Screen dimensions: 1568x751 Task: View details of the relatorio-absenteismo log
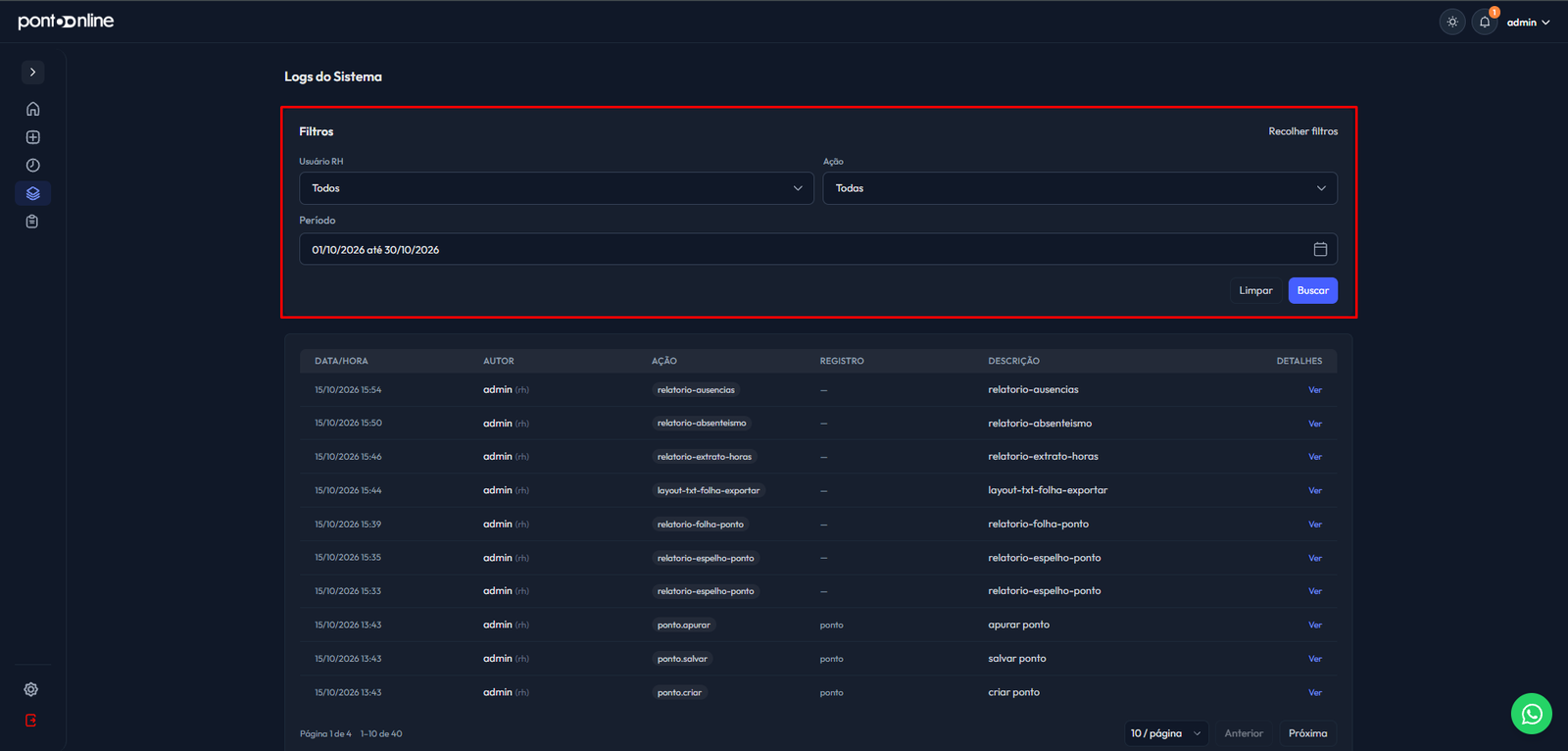pos(1315,424)
